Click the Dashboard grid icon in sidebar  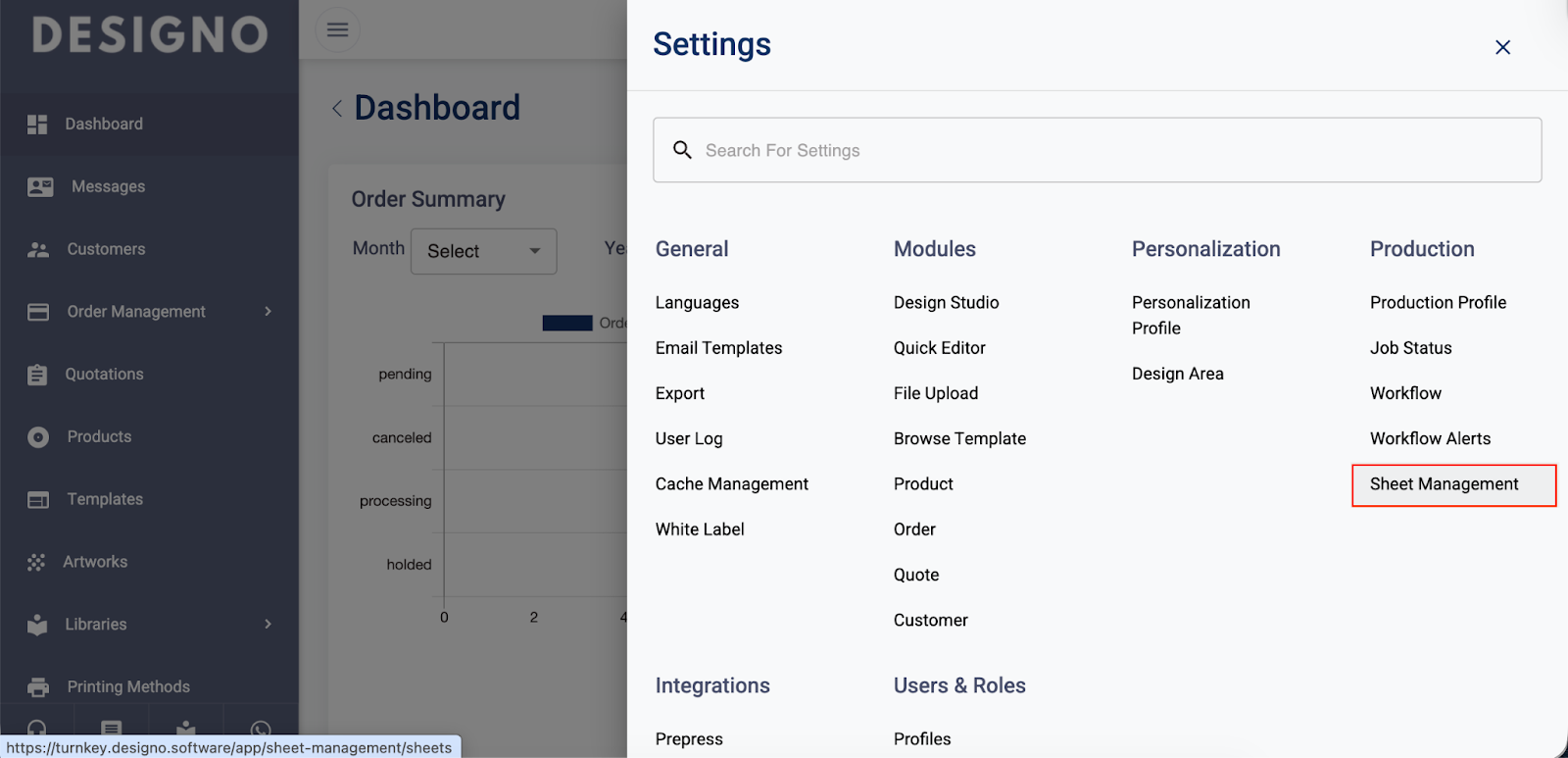37,125
